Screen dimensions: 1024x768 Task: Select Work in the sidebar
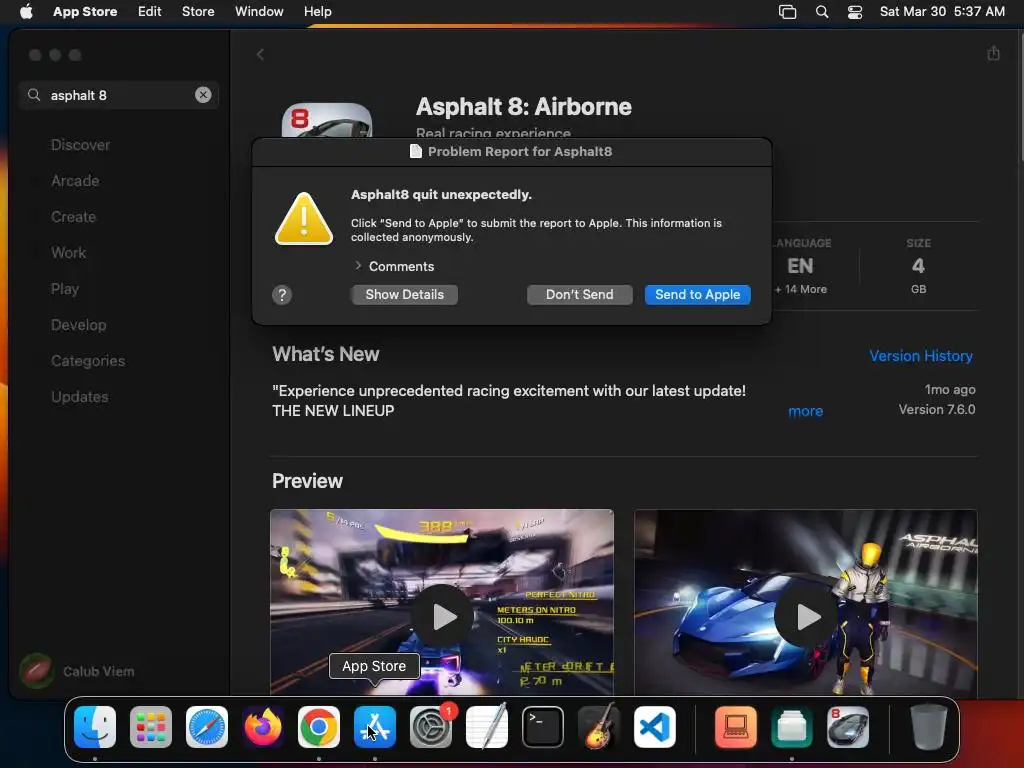(69, 253)
